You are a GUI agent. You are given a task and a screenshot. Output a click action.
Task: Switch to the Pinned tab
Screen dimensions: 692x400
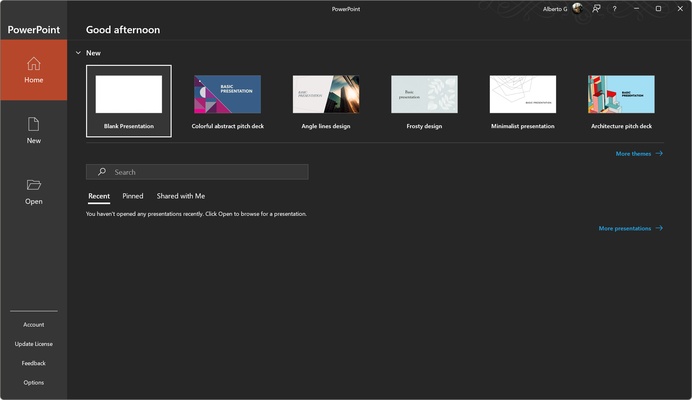[133, 196]
